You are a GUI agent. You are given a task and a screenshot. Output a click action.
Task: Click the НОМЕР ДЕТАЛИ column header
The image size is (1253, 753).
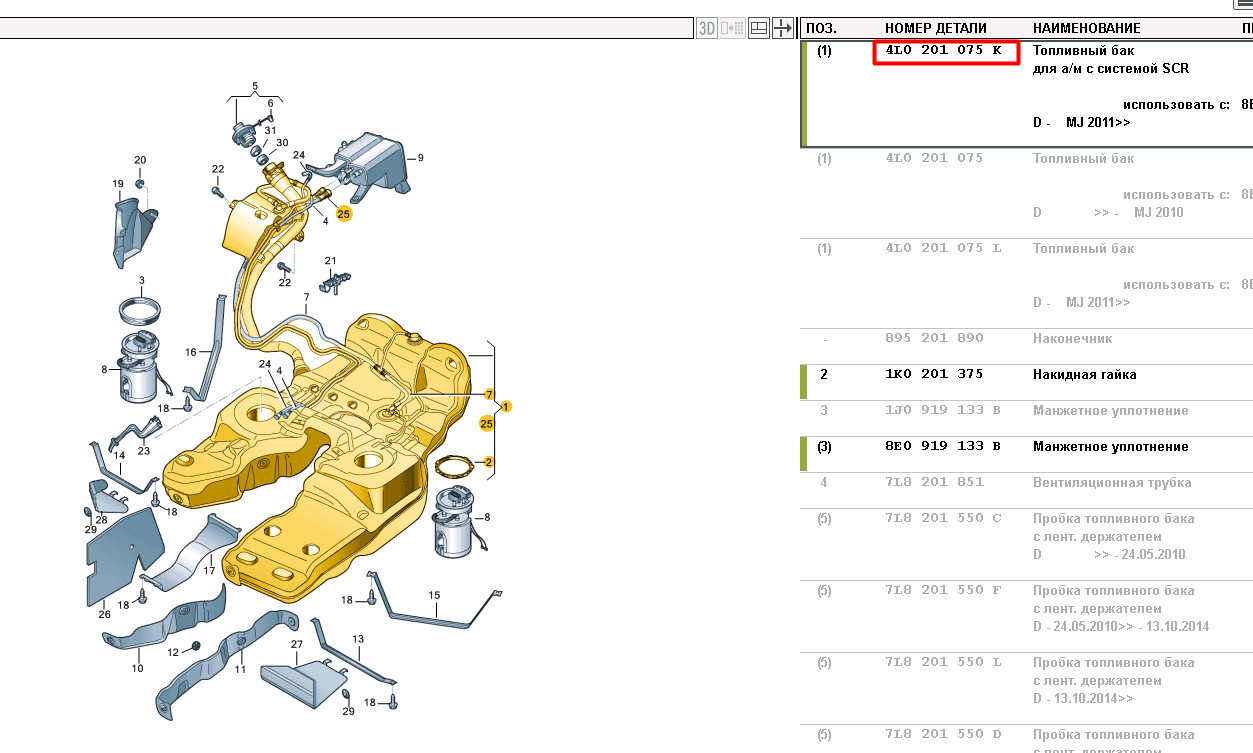[x=935, y=28]
